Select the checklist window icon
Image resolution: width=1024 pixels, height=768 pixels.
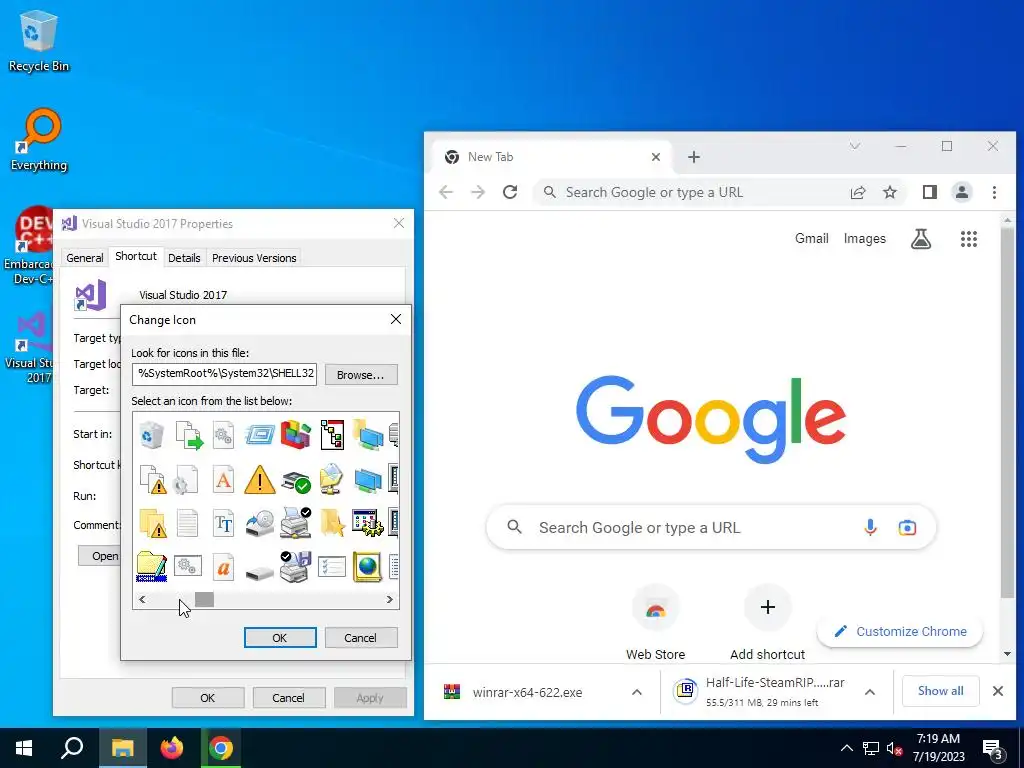pyautogui.click(x=332, y=567)
